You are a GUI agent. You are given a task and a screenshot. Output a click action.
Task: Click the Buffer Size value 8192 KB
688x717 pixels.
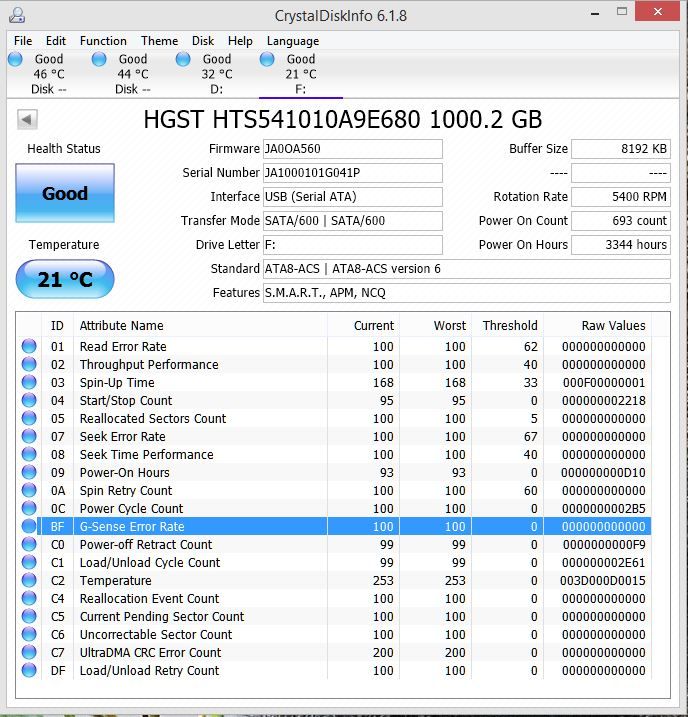click(x=621, y=149)
